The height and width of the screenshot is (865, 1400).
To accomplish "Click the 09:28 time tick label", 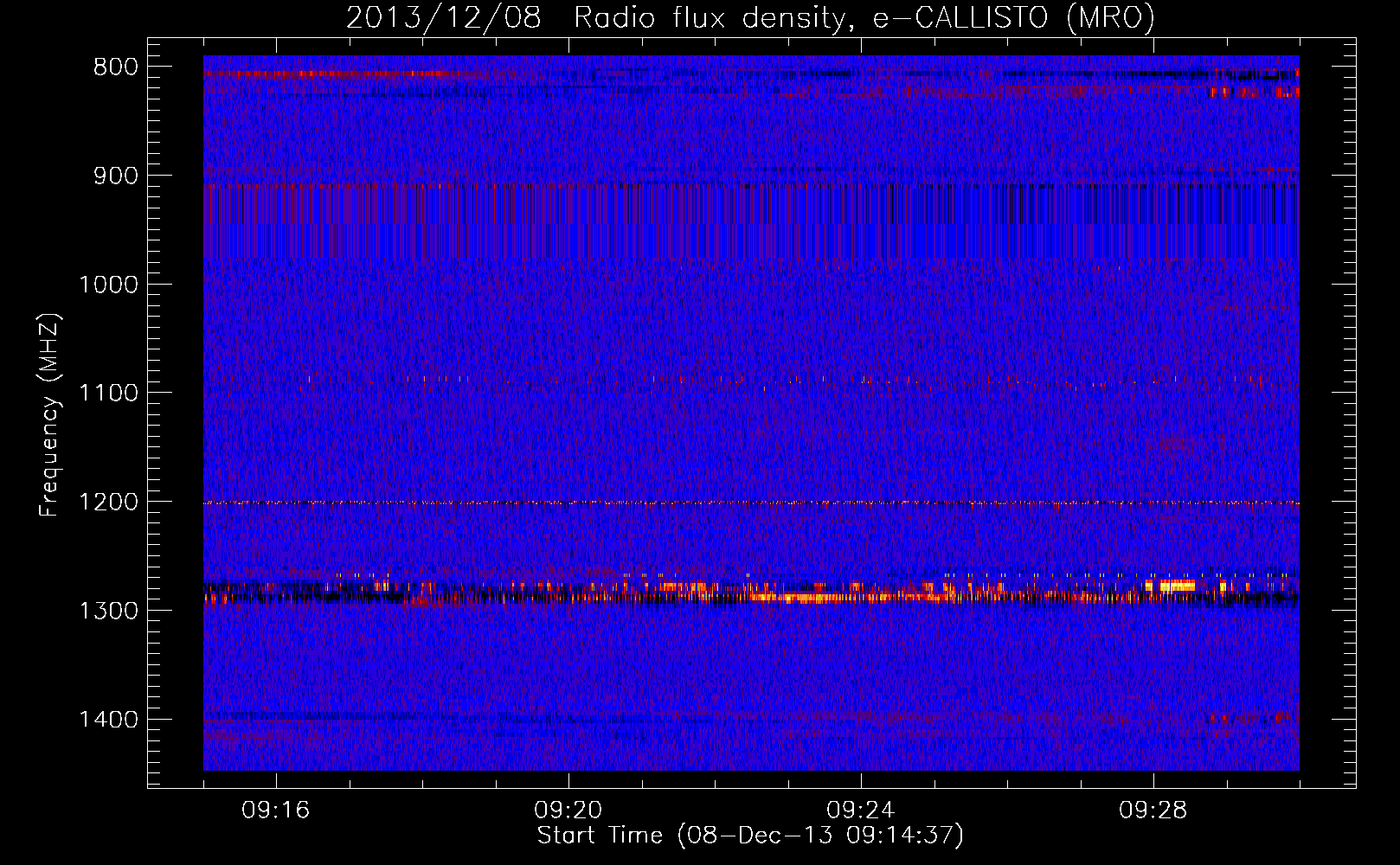I will coord(1153,811).
